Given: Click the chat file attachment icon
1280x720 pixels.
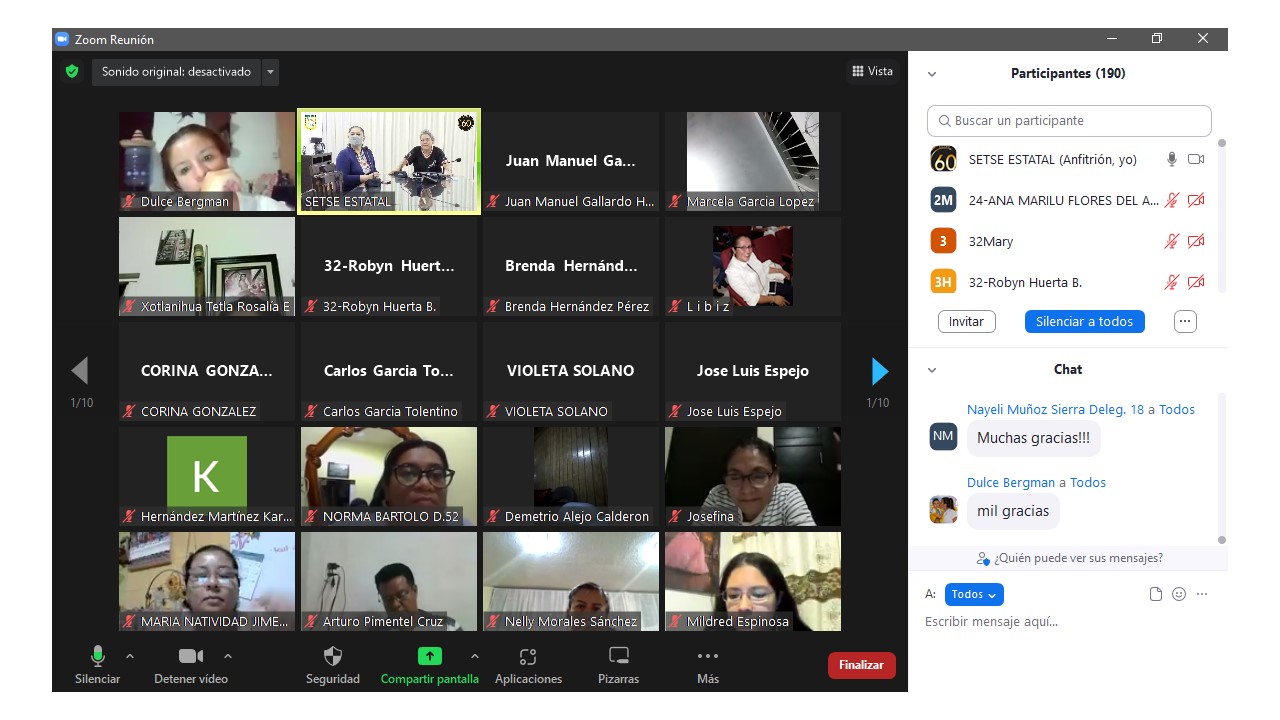Looking at the screenshot, I should 1156,594.
